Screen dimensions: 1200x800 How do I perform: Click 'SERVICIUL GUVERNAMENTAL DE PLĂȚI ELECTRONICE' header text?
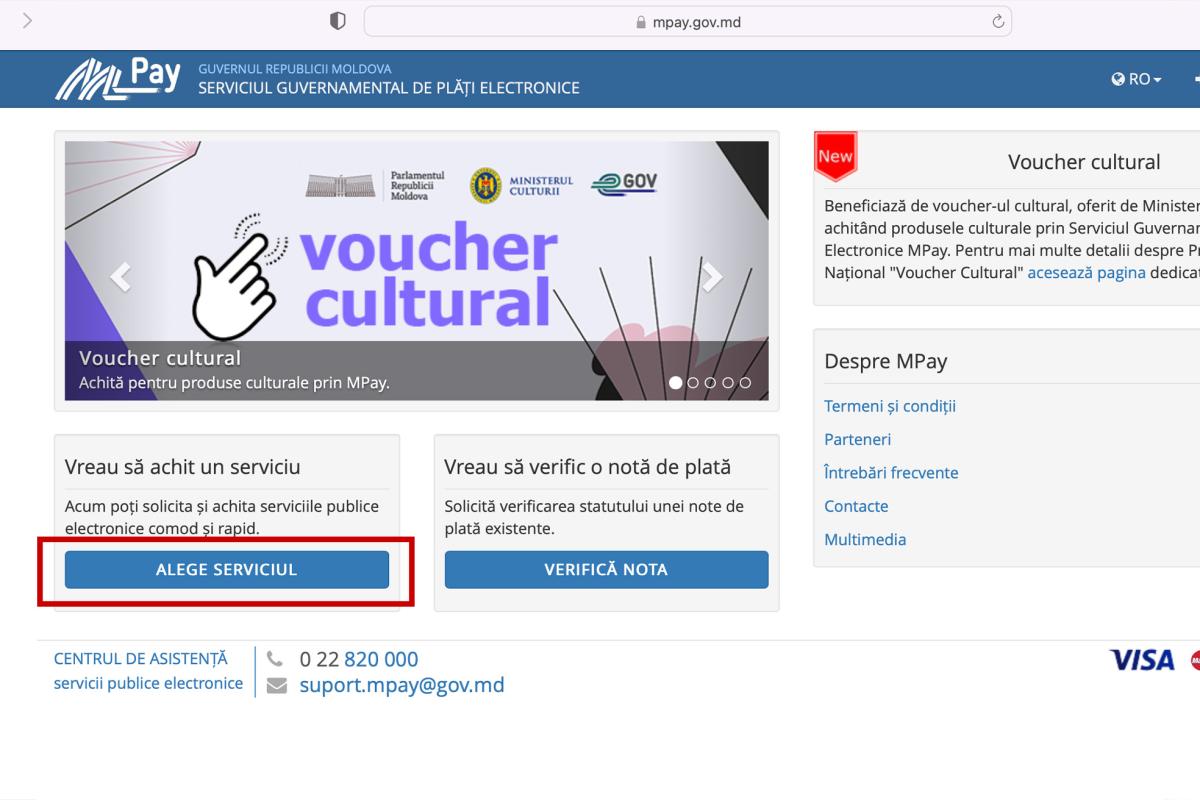(x=389, y=88)
